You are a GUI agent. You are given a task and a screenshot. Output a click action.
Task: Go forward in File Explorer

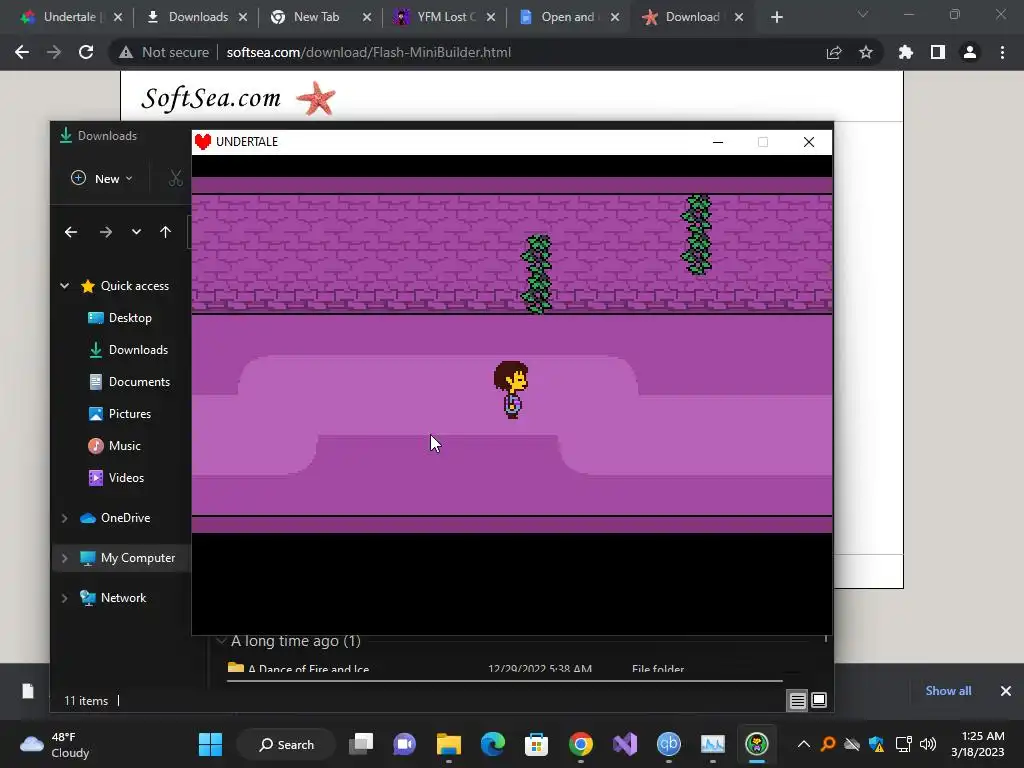pos(106,232)
